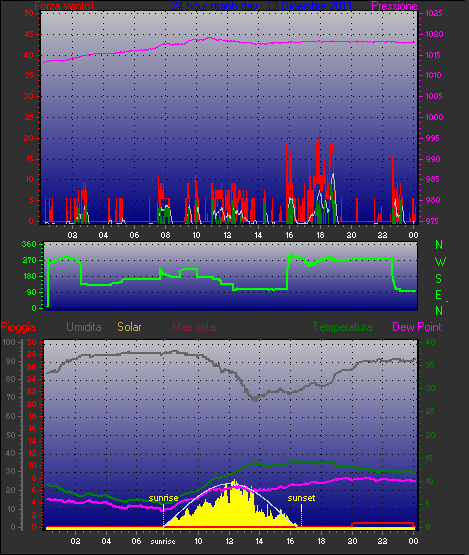Click the 18 hour tick below wind graph

pyautogui.click(x=320, y=235)
